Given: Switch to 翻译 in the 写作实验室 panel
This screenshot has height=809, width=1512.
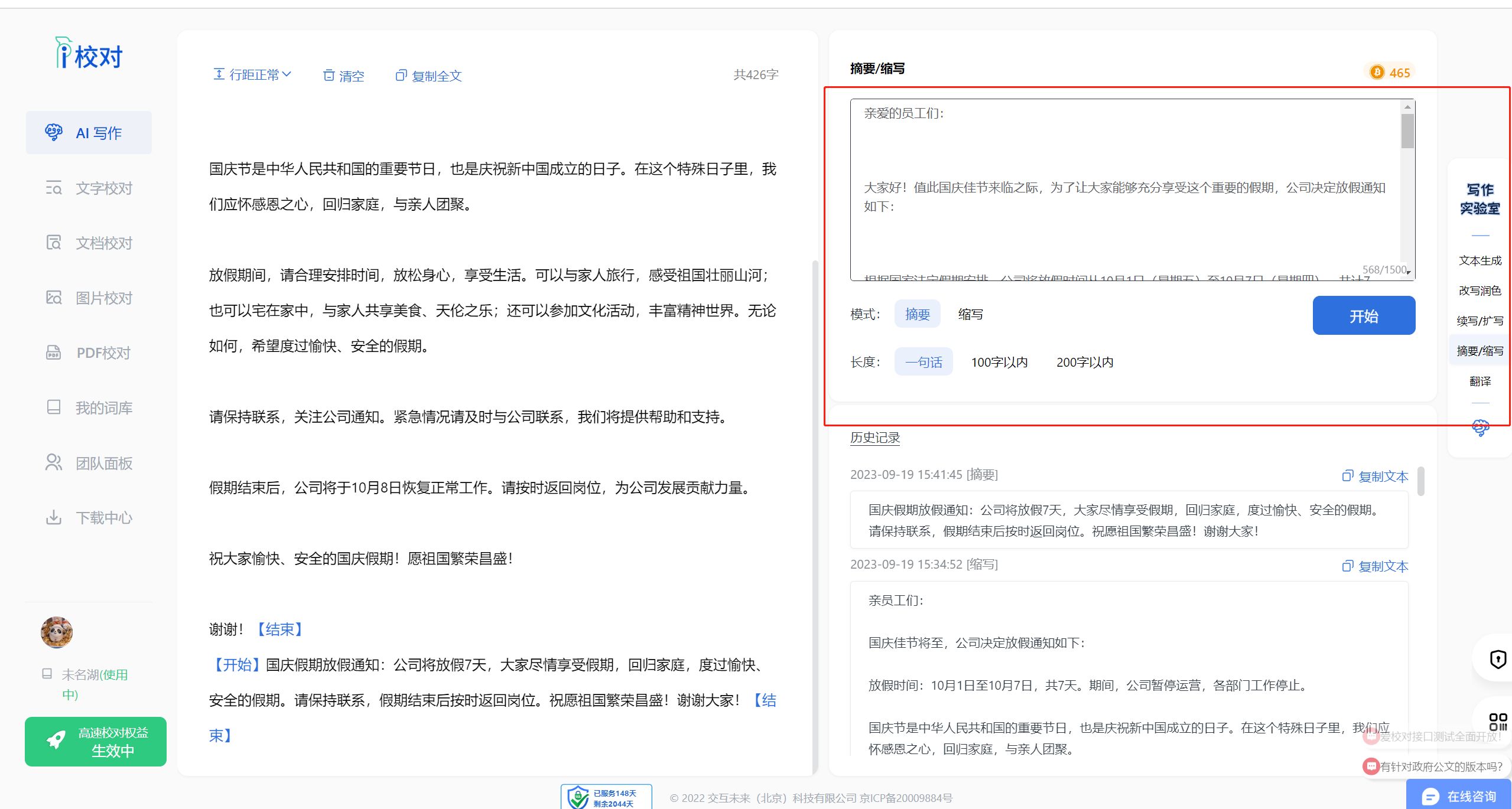Looking at the screenshot, I should click(1480, 381).
